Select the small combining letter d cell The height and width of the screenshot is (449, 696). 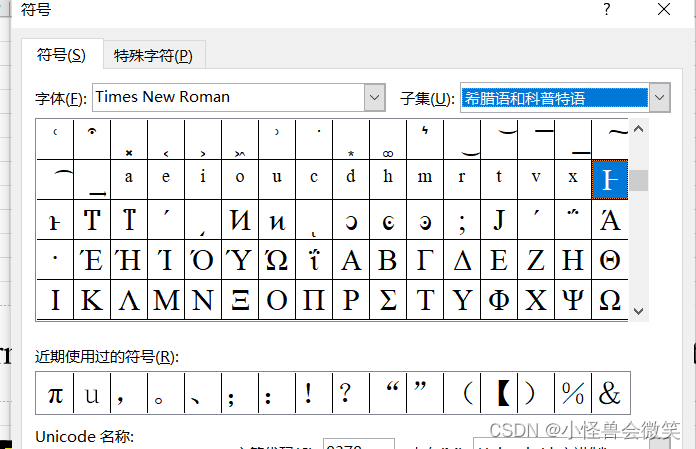(351, 180)
